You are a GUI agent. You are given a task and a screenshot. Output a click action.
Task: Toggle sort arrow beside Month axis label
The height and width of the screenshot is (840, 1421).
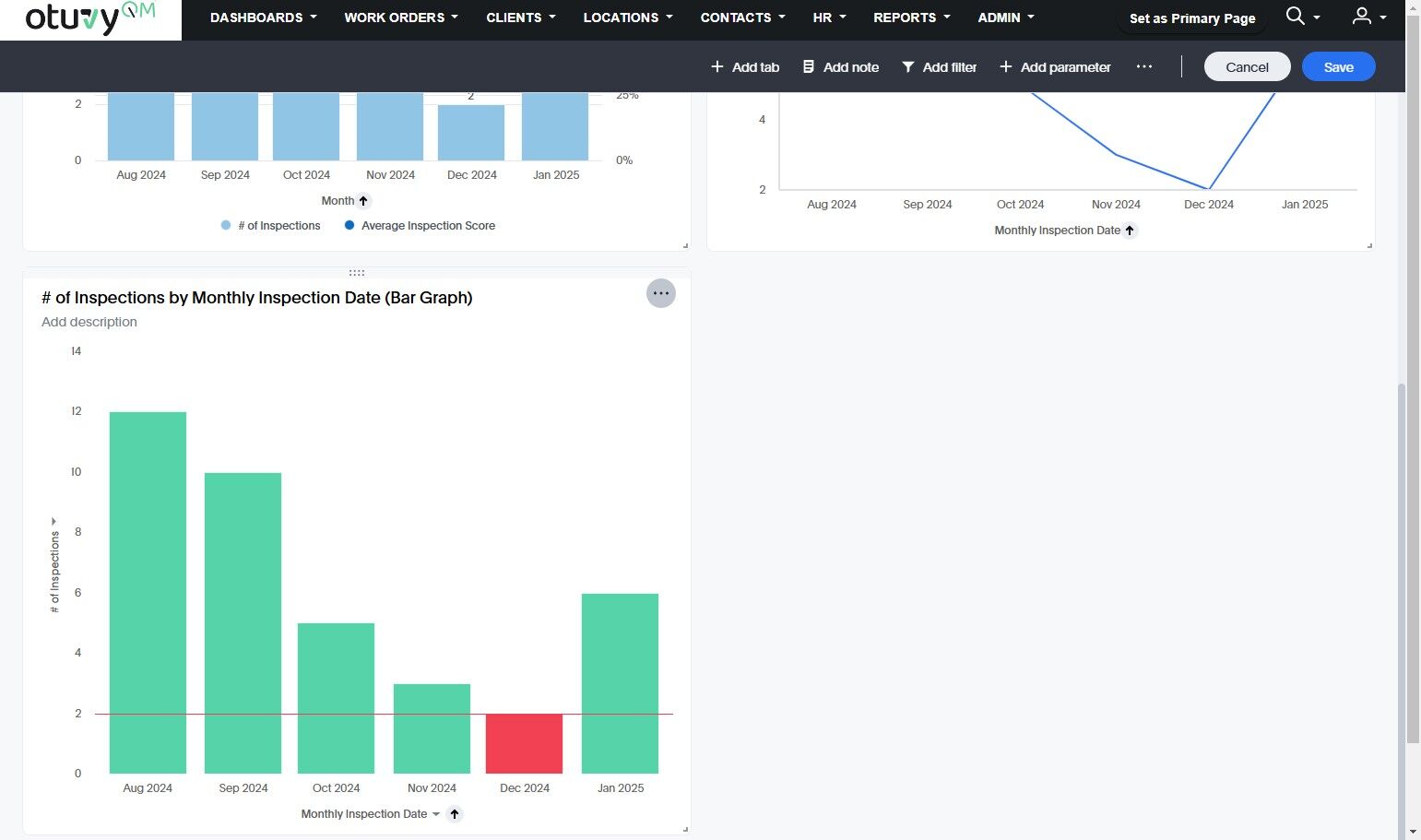click(x=363, y=201)
